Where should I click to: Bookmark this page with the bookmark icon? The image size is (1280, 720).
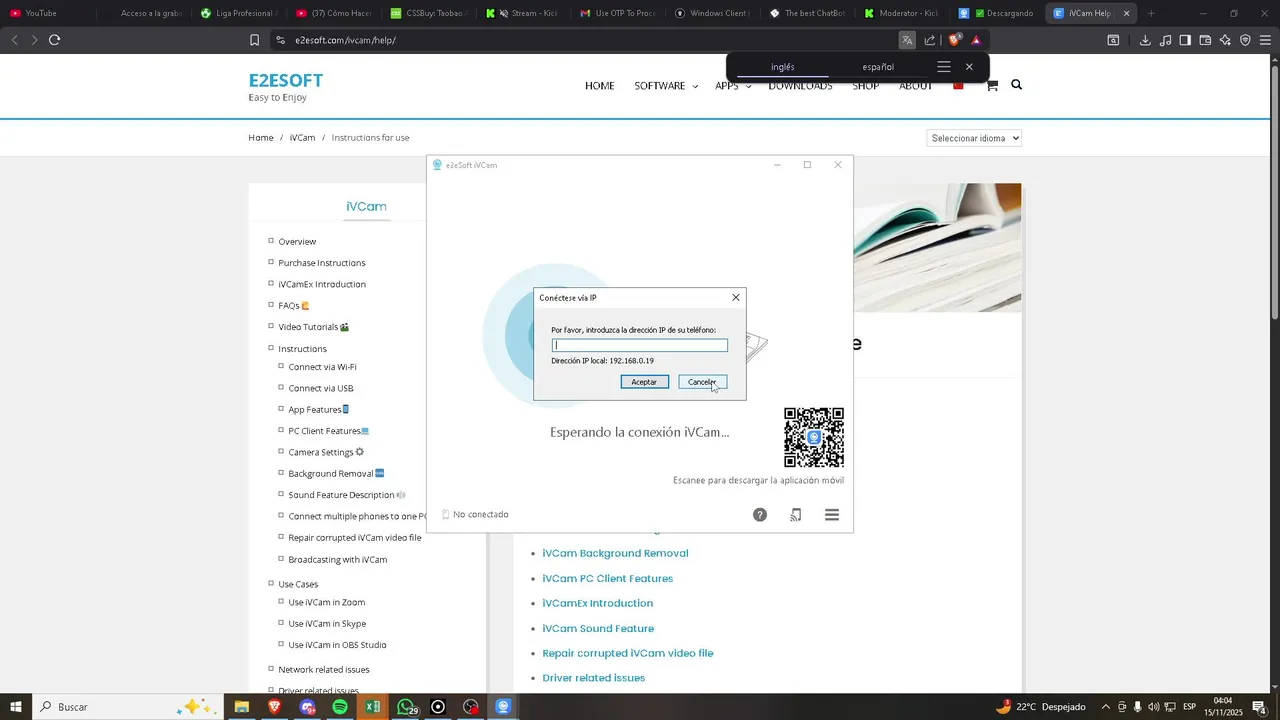[x=254, y=40]
